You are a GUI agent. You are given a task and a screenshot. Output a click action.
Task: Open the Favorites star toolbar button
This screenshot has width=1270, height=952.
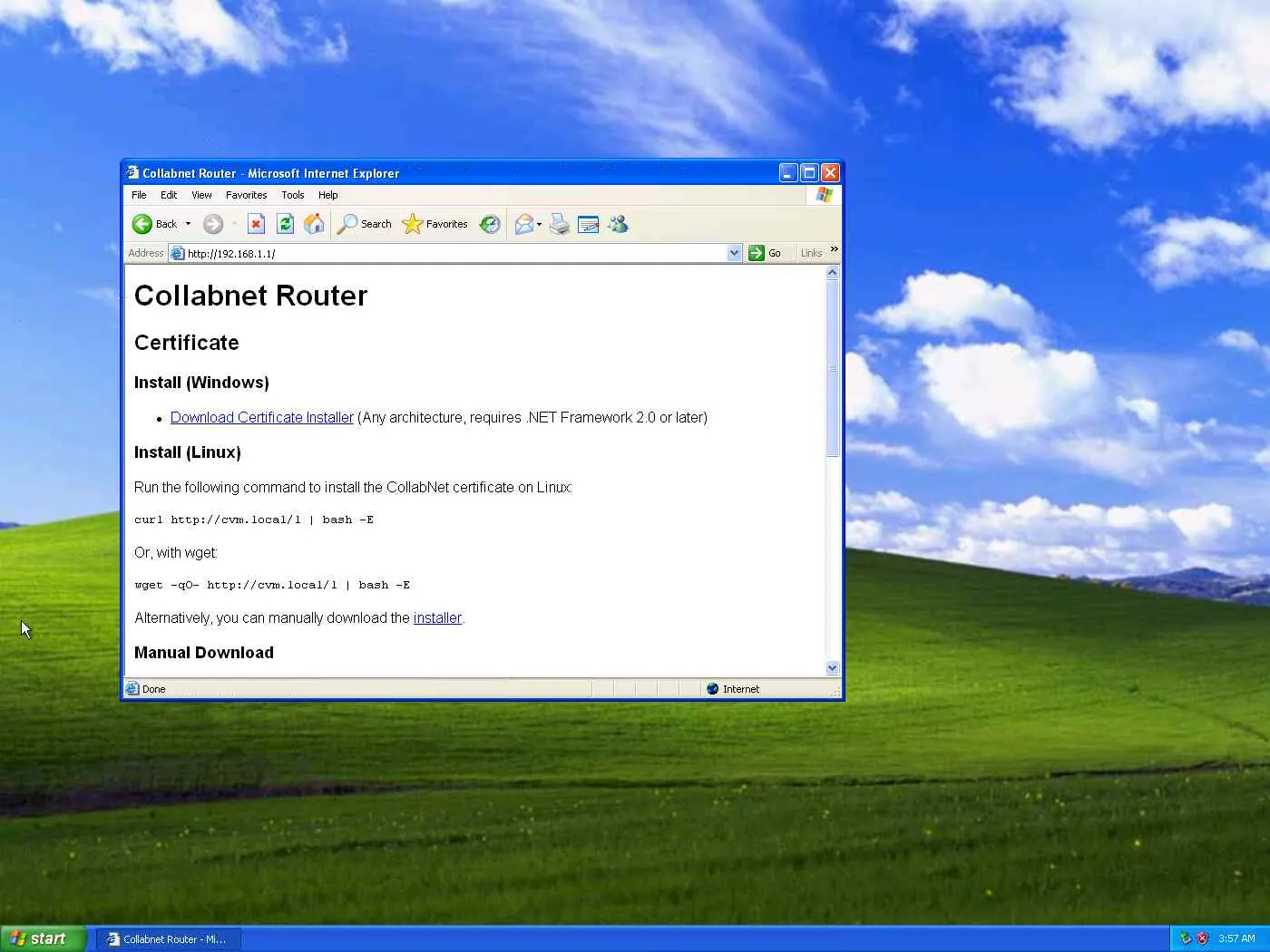tap(435, 224)
